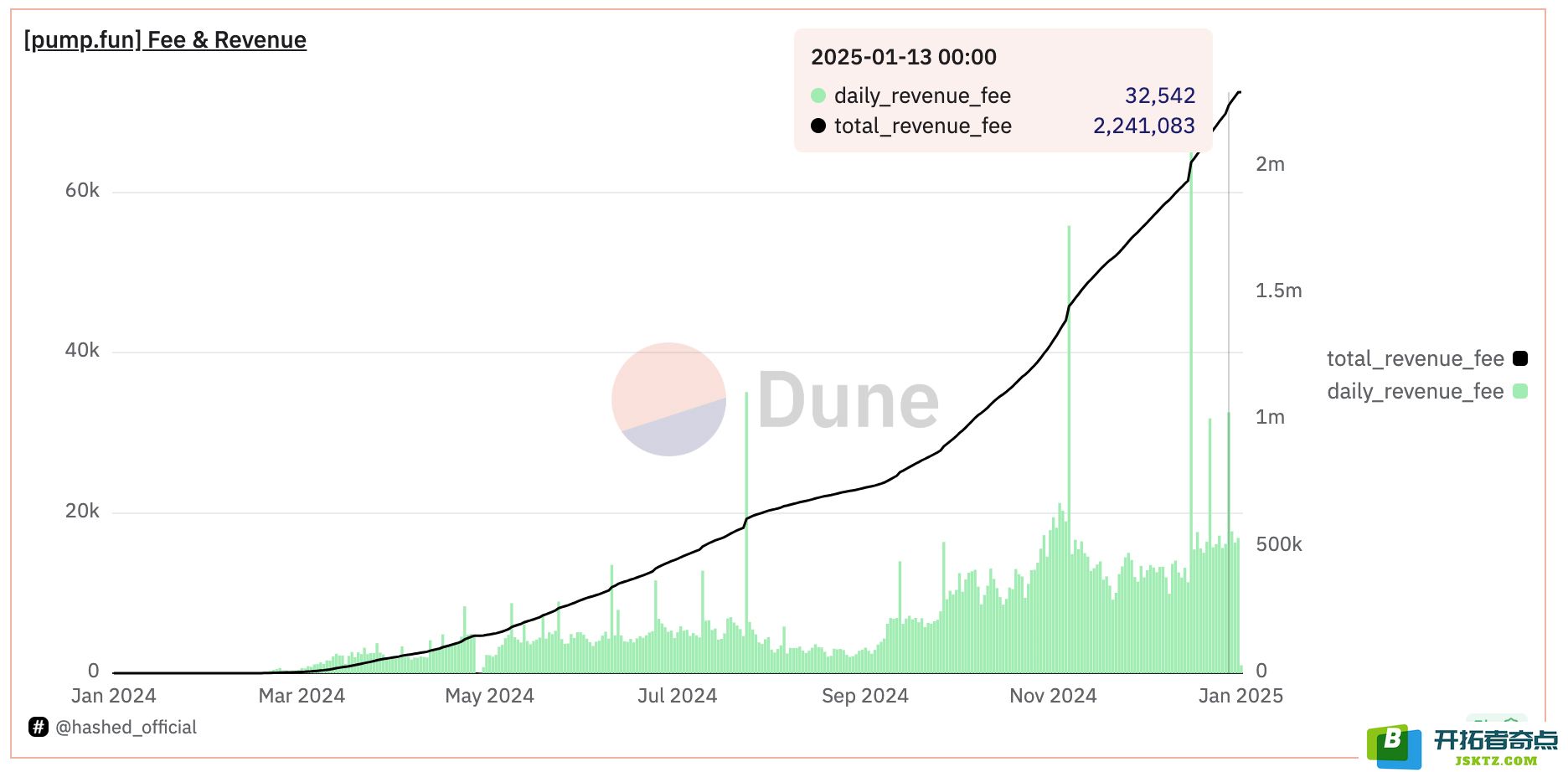1568x772 pixels.
Task: Click the green dot beside daily_revenue_fee in tooltip
Action: tap(818, 95)
